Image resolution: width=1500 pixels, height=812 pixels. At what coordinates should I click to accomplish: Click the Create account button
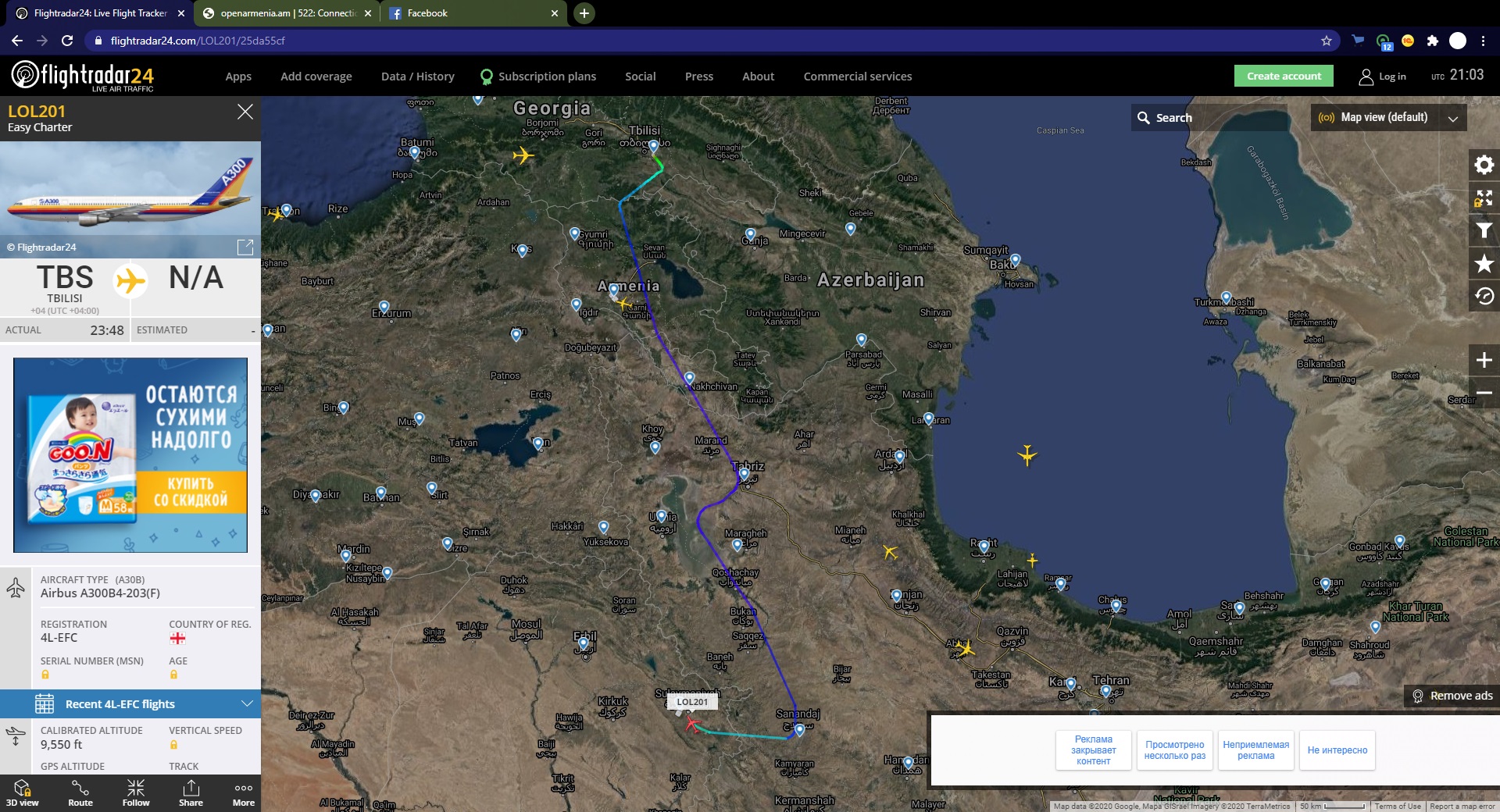(1284, 77)
